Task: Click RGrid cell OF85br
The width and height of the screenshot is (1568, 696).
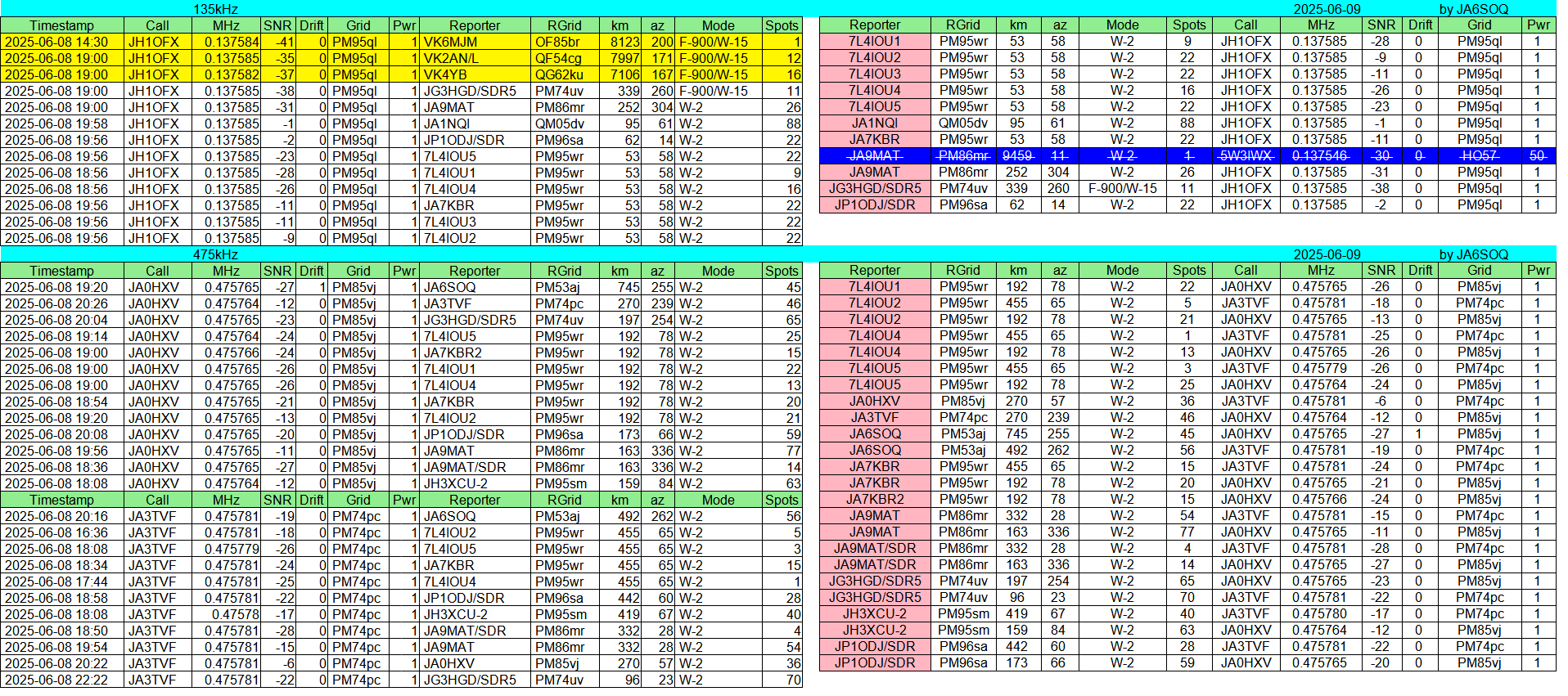Action: click(x=565, y=42)
